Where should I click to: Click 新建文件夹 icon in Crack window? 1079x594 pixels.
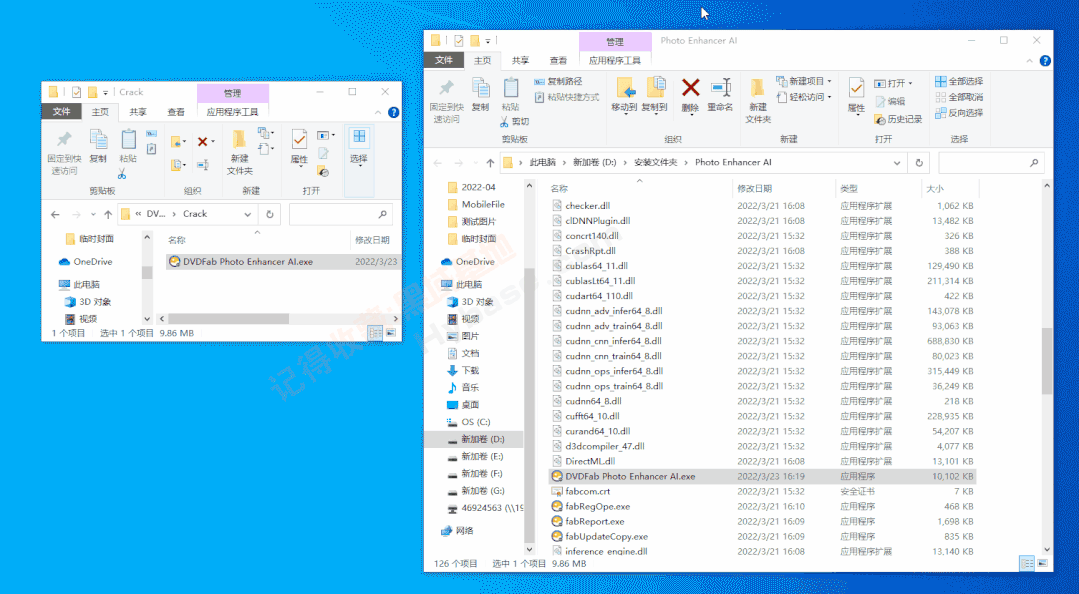click(239, 140)
